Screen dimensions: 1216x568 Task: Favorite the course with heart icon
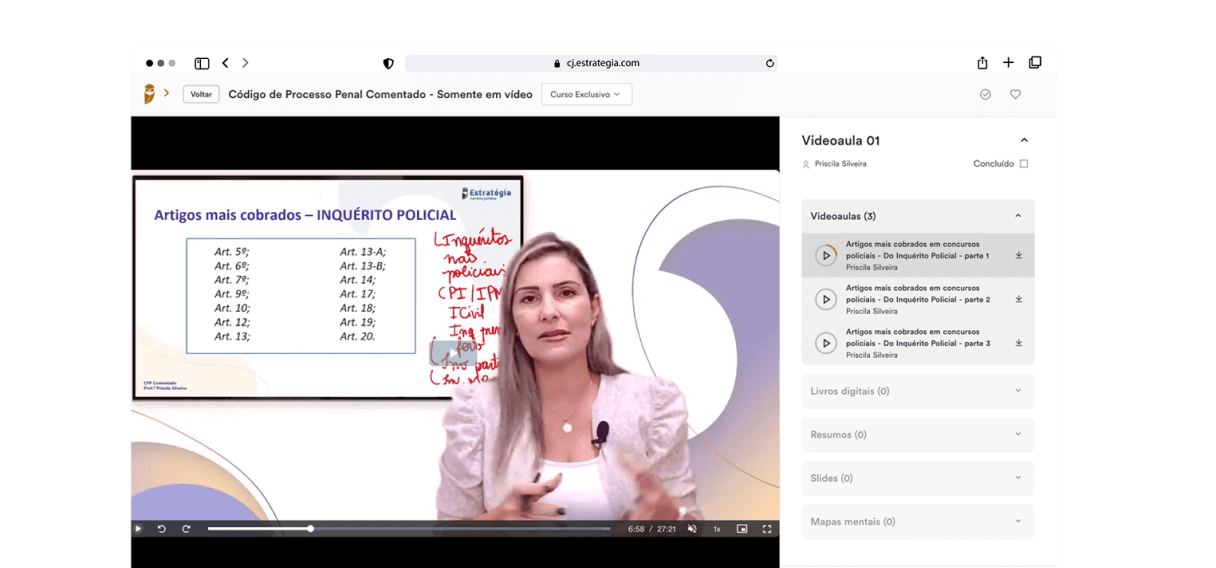click(x=1015, y=94)
